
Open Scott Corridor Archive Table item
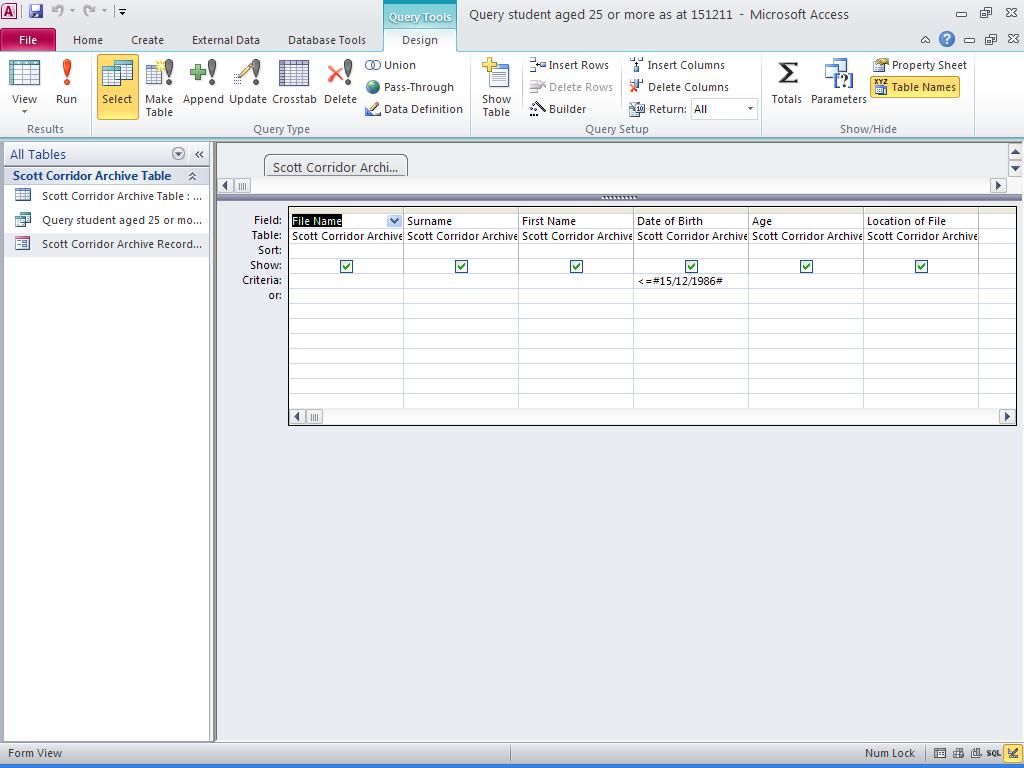pyautogui.click(x=108, y=196)
